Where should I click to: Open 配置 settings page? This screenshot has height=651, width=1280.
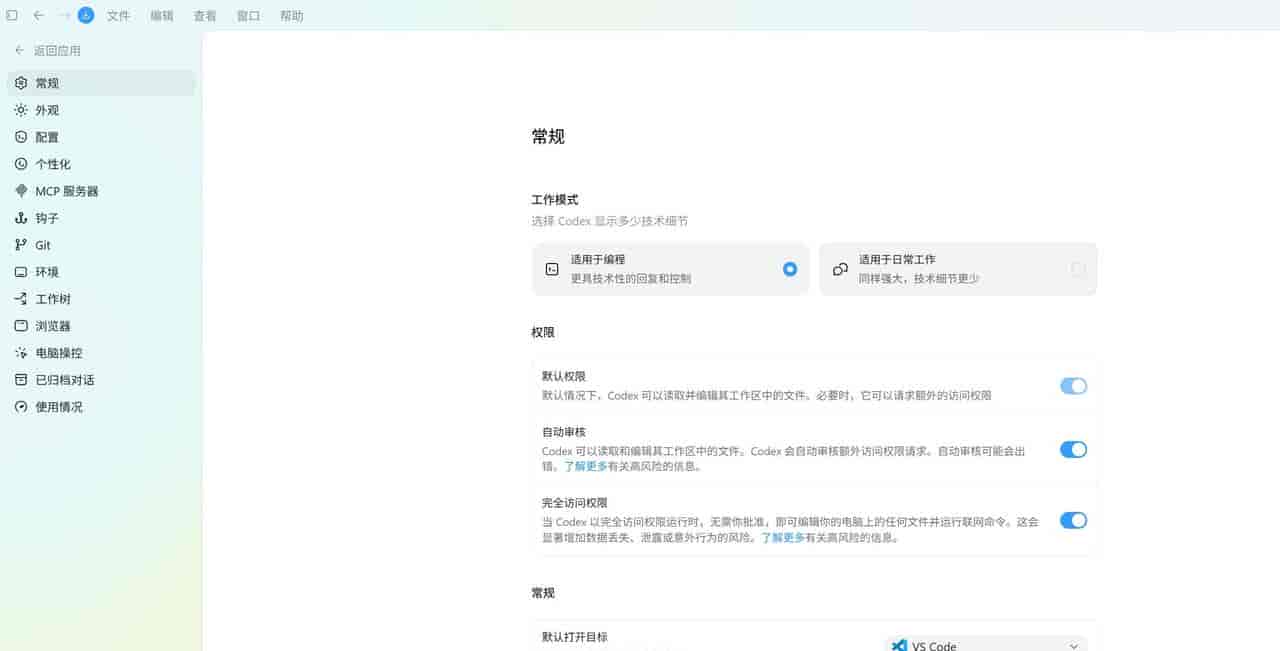coord(101,137)
